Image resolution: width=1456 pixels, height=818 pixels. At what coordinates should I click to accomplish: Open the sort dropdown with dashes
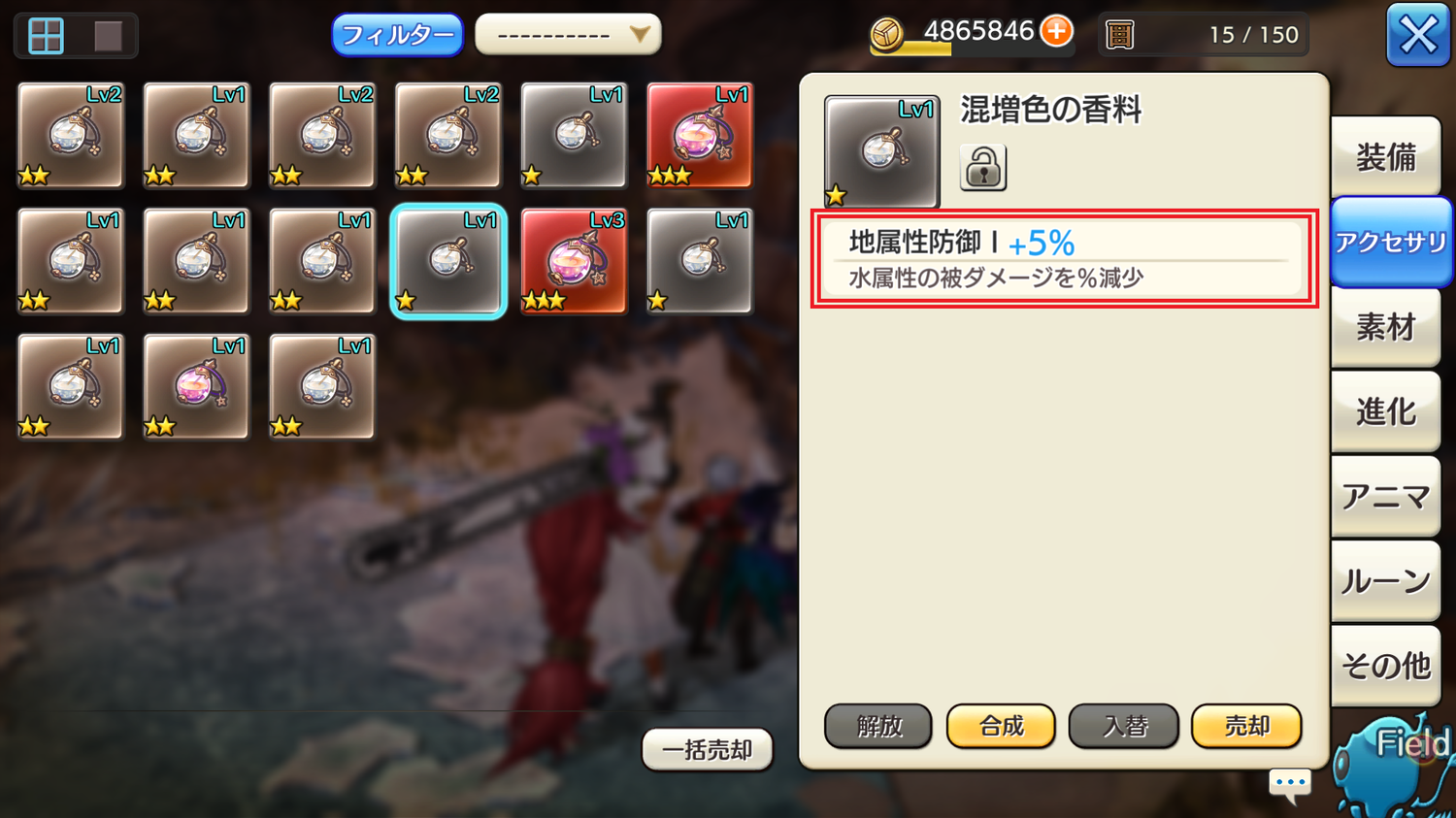(x=568, y=35)
